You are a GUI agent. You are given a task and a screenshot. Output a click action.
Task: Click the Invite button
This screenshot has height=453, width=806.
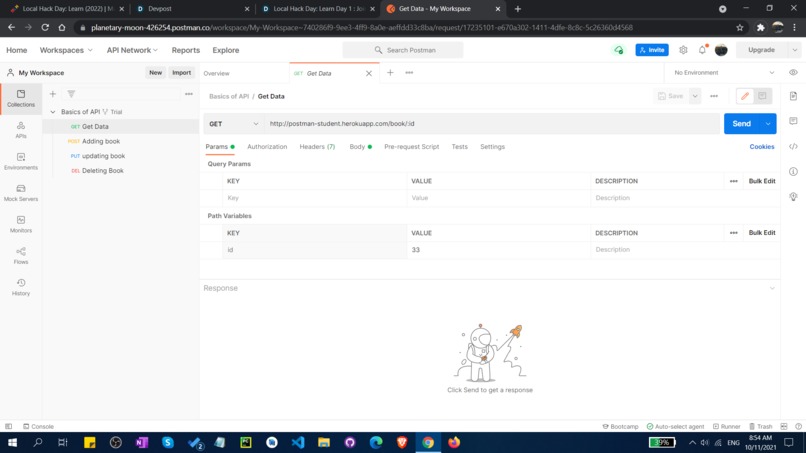tap(652, 50)
